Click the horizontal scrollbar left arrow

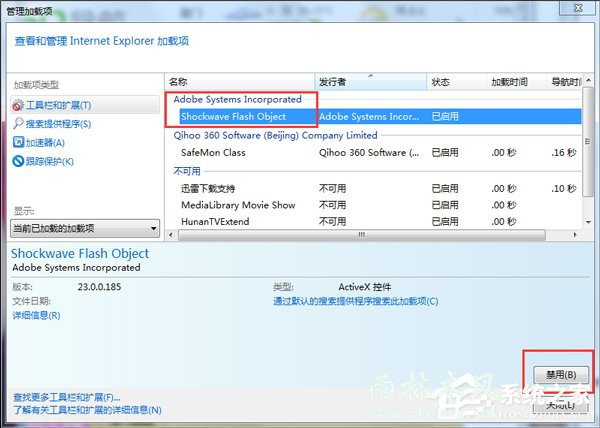coord(171,235)
